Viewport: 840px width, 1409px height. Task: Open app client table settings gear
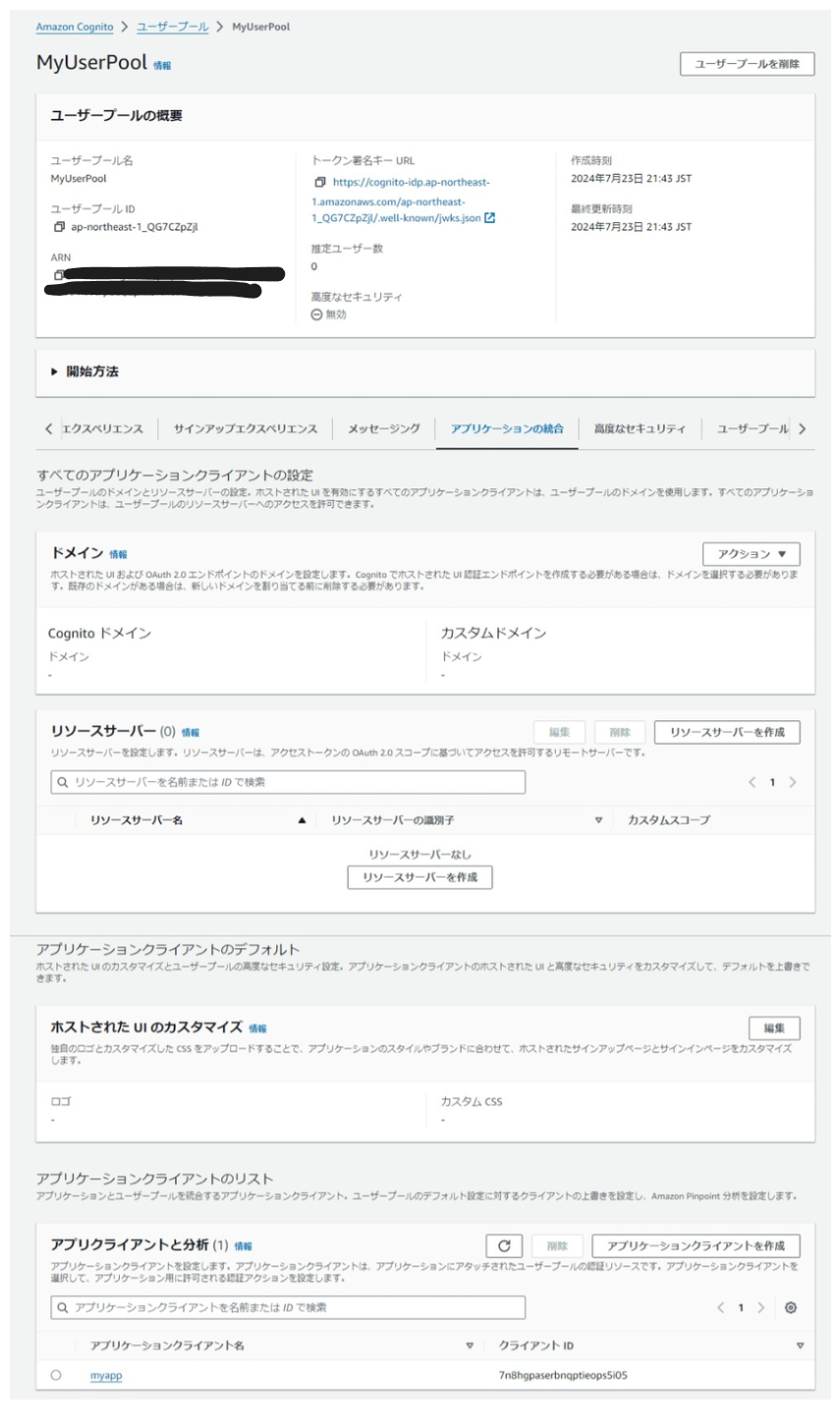(791, 1308)
